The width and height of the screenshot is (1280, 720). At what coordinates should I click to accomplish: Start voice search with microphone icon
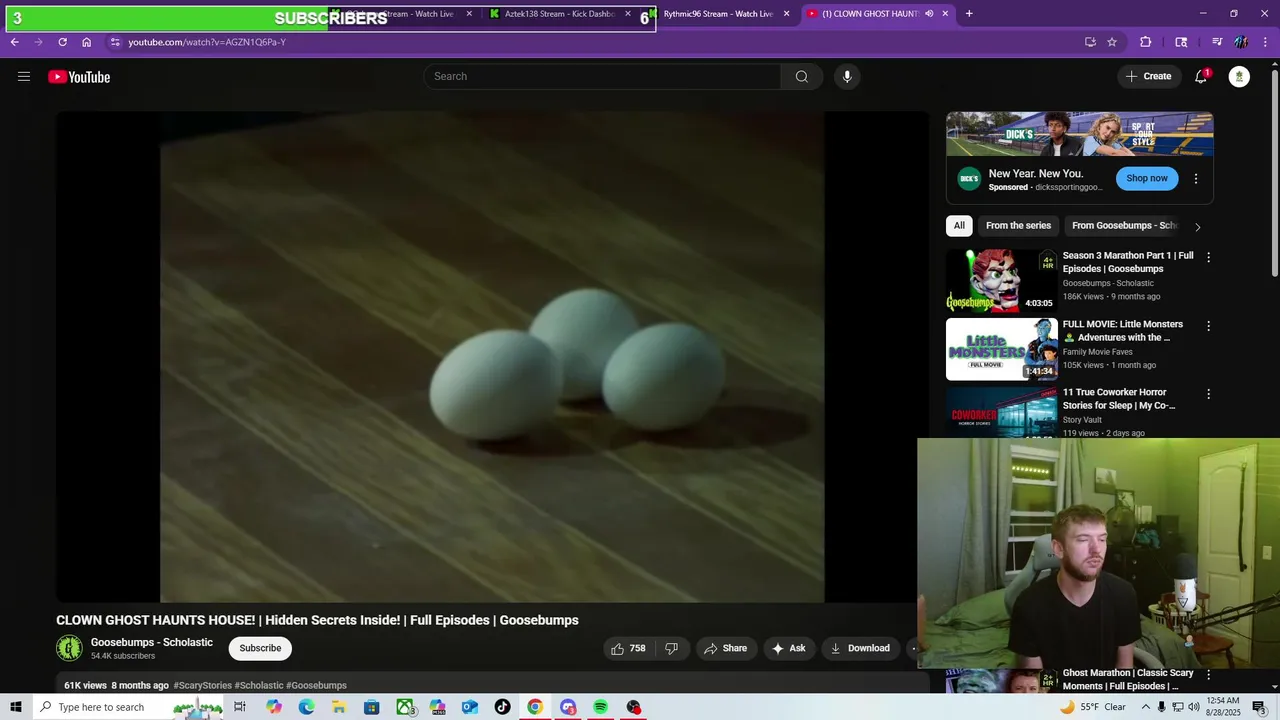click(847, 77)
